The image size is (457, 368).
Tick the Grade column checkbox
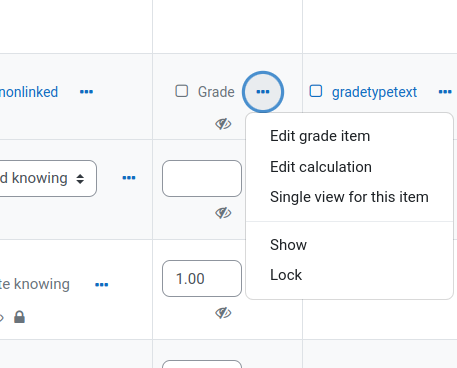[x=182, y=91]
